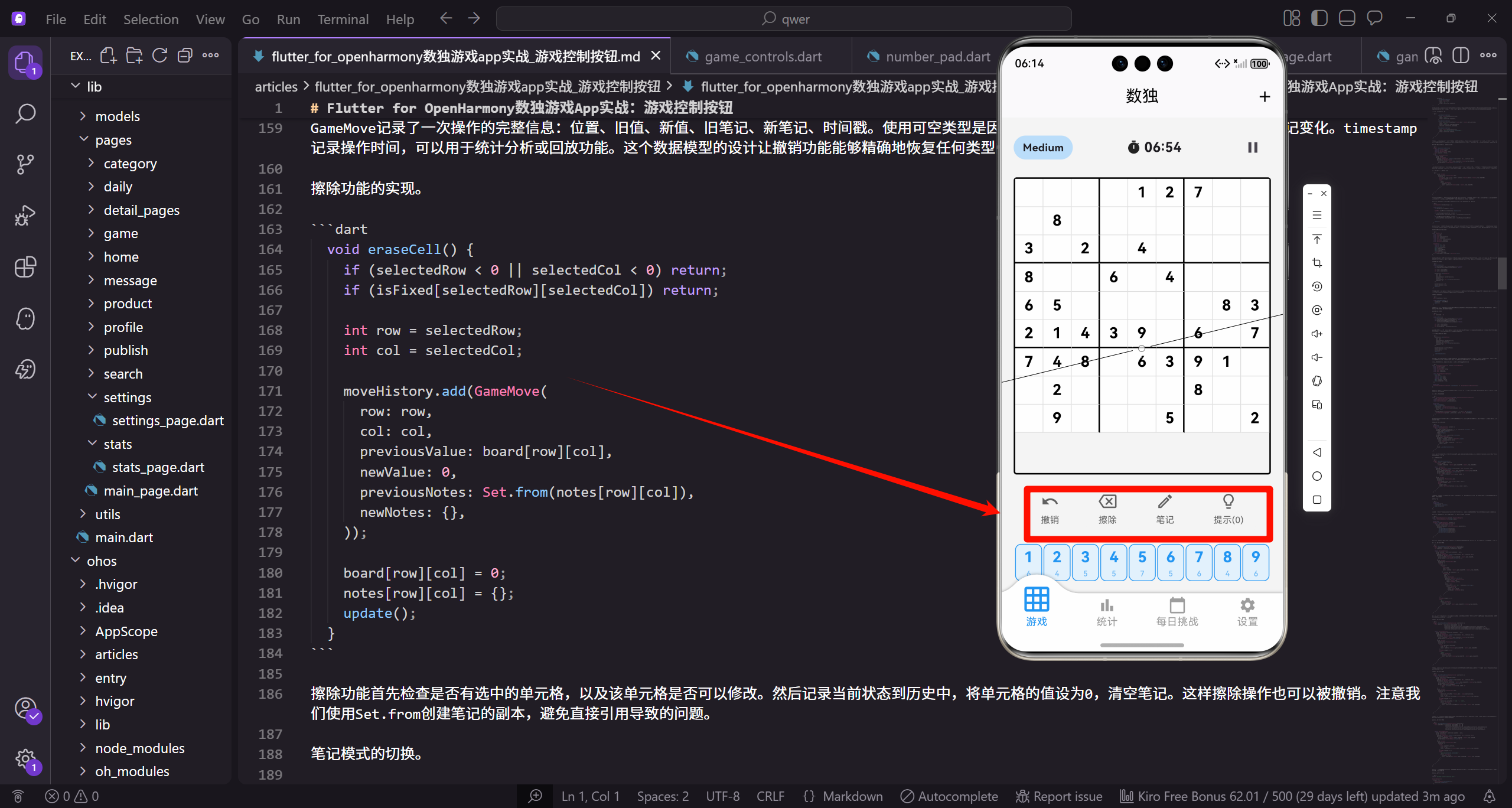Screen dimensions: 1512x808
Task: Open the File menu
Action: (56, 19)
